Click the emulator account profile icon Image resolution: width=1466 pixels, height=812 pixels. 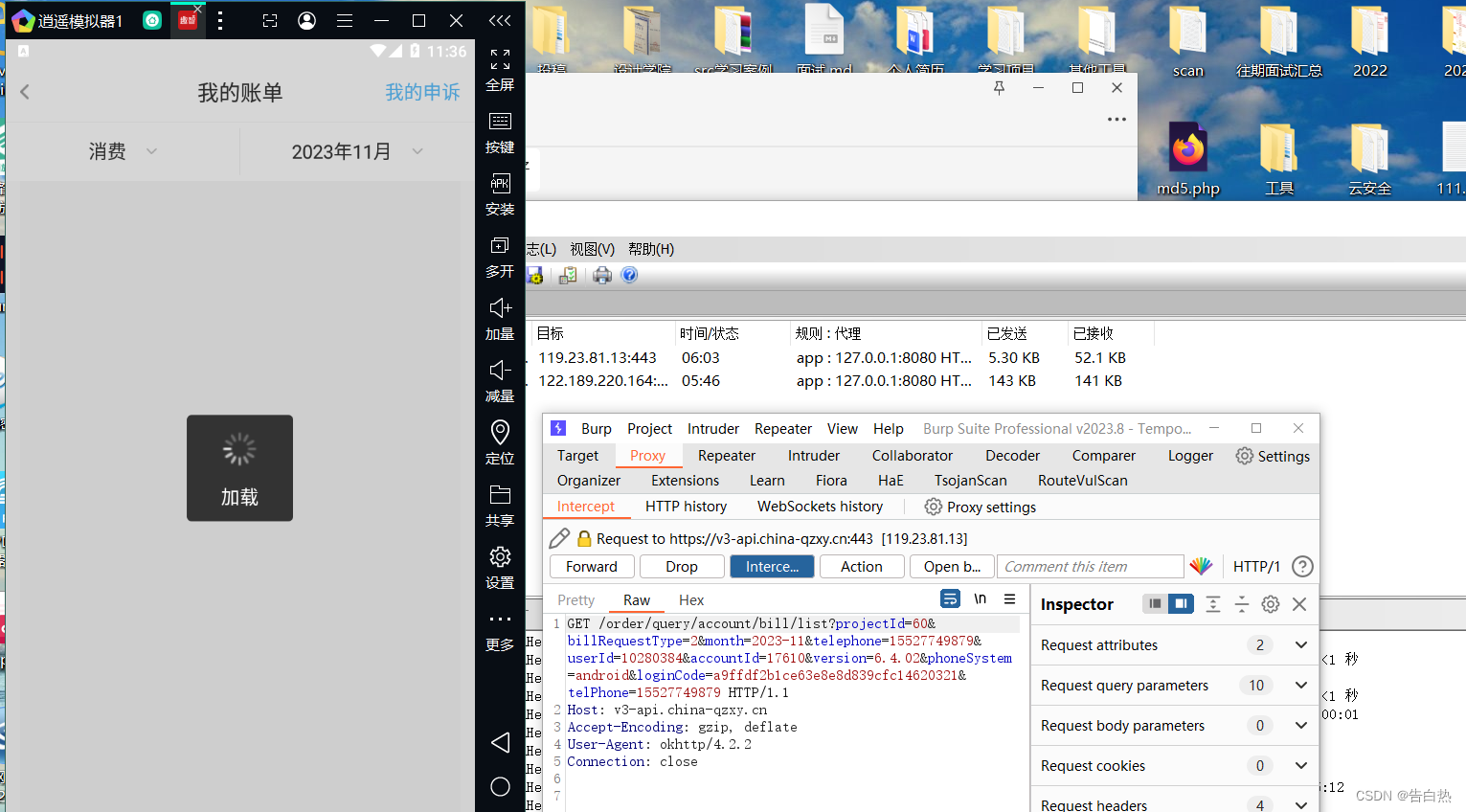pyautogui.click(x=306, y=20)
